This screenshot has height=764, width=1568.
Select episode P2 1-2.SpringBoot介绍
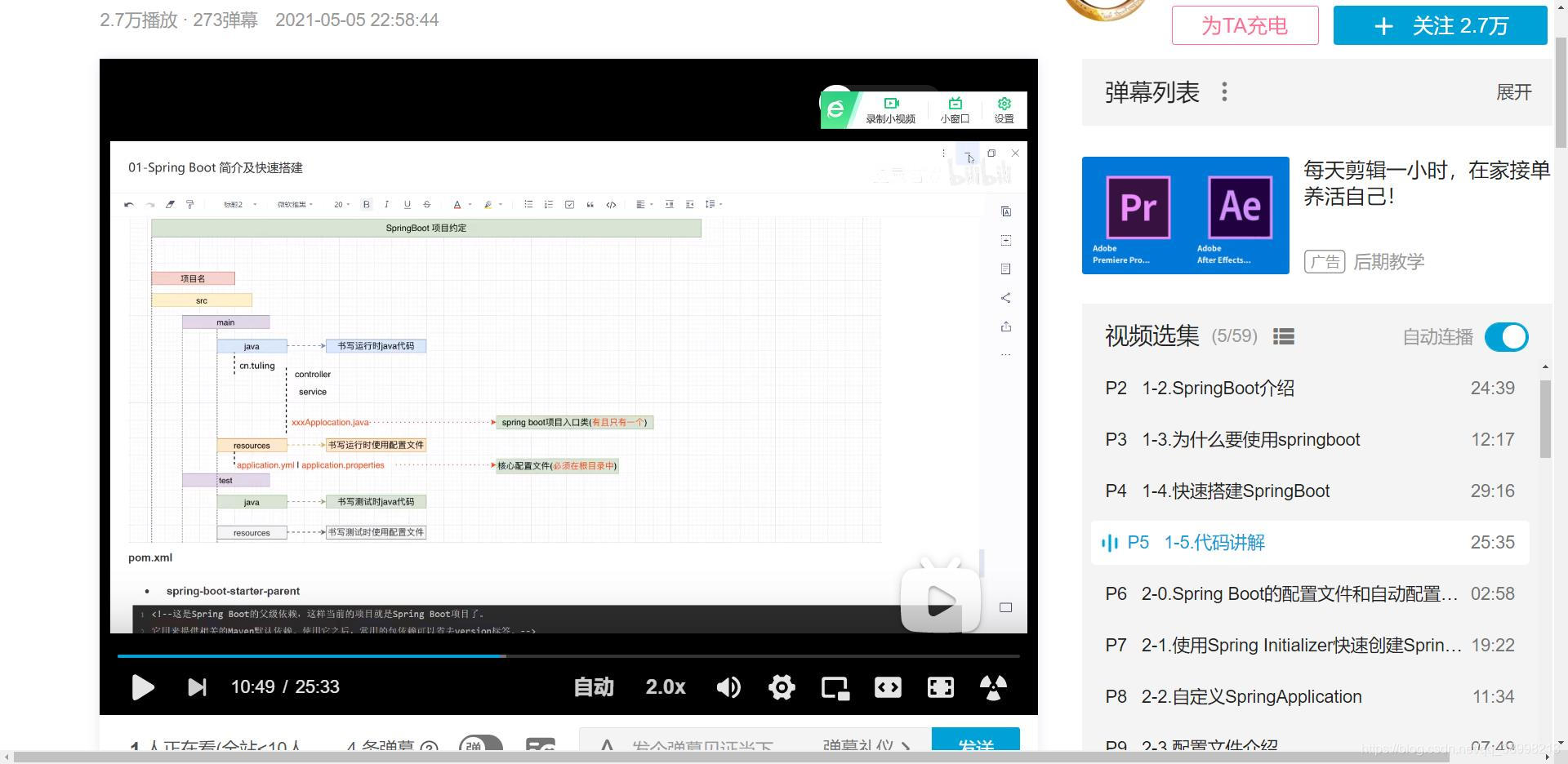1310,389
